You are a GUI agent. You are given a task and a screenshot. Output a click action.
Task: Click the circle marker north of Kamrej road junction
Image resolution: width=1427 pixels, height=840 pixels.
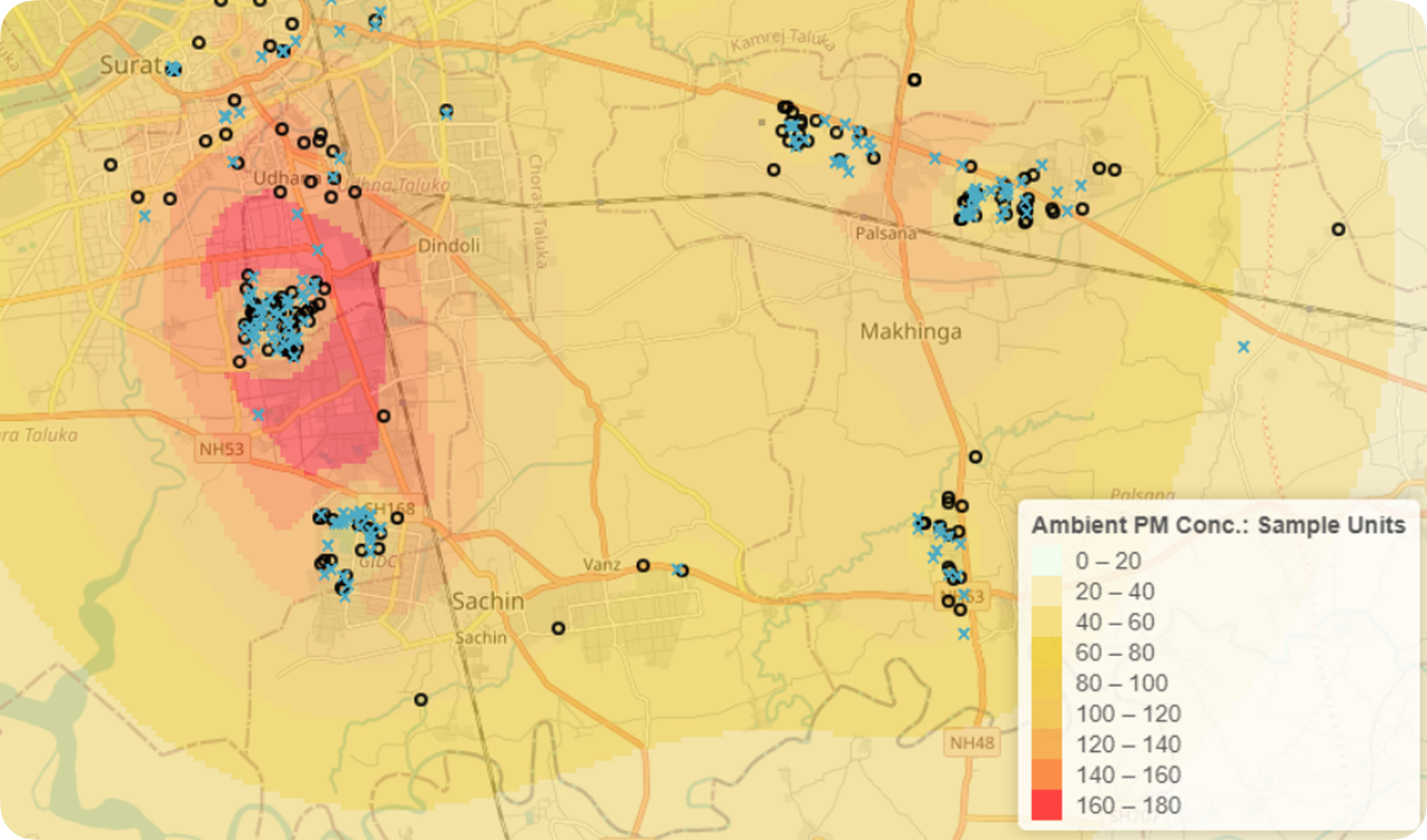pos(914,80)
